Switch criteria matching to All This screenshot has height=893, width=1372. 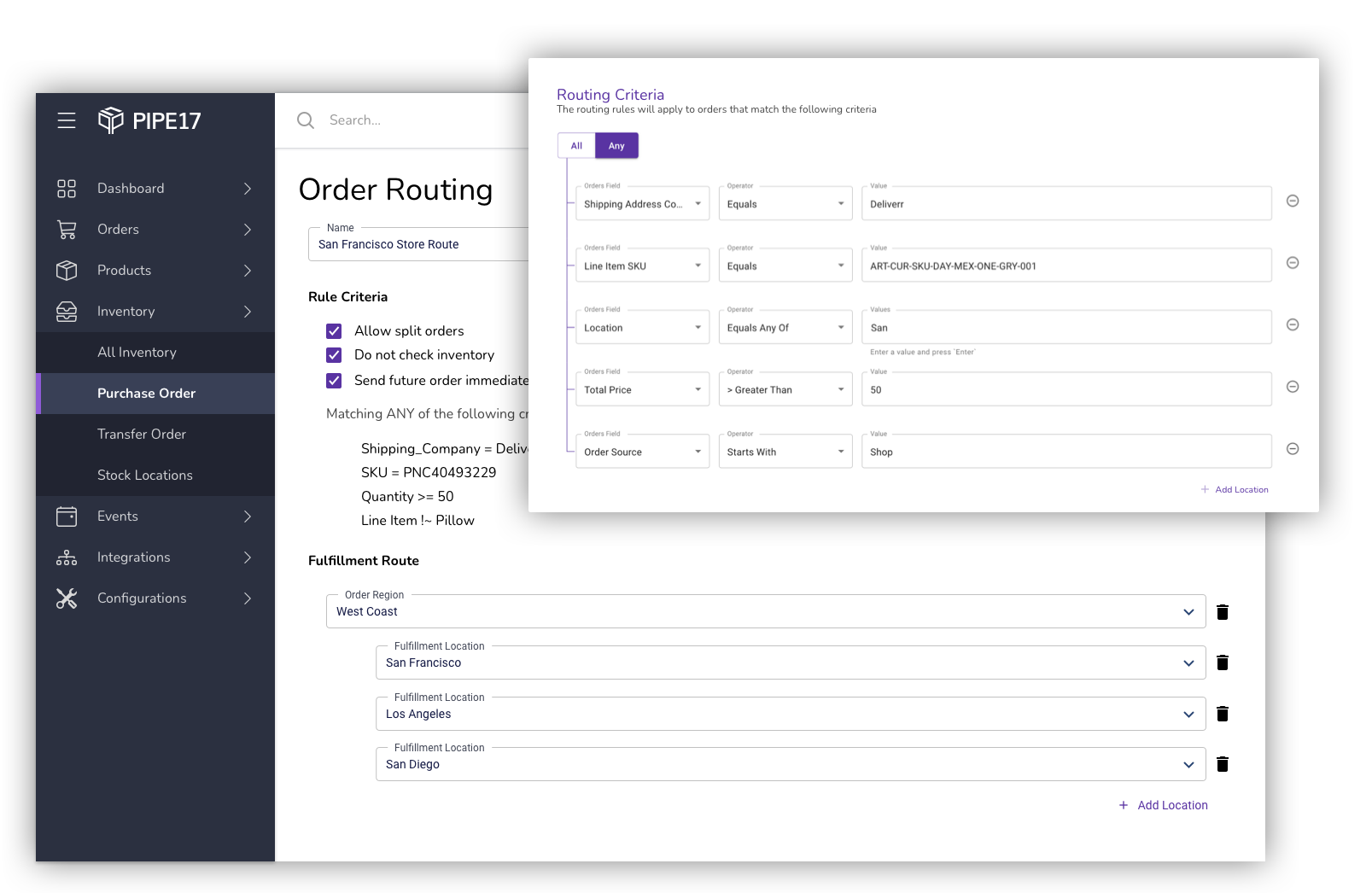coord(576,146)
